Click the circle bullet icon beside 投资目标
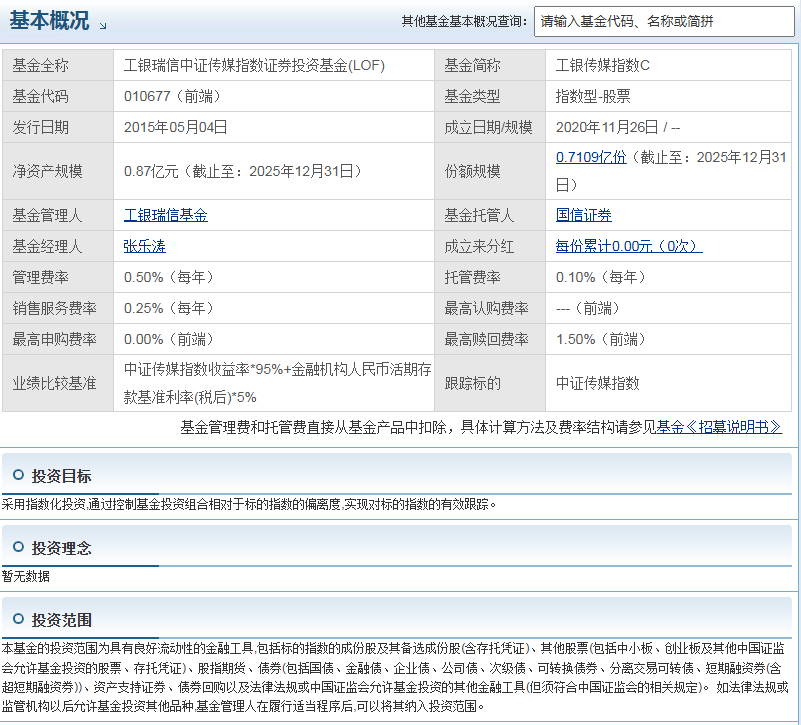The width and height of the screenshot is (801, 725). tap(18, 475)
